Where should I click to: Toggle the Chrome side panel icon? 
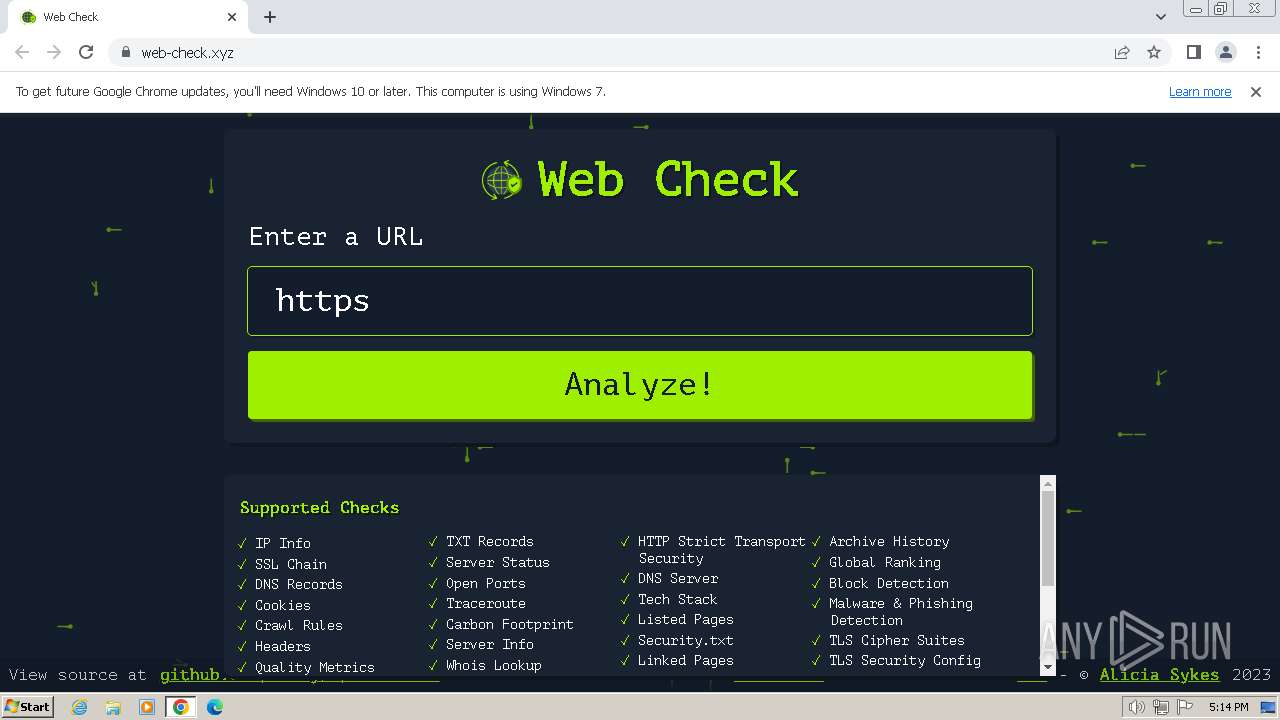tap(1193, 52)
